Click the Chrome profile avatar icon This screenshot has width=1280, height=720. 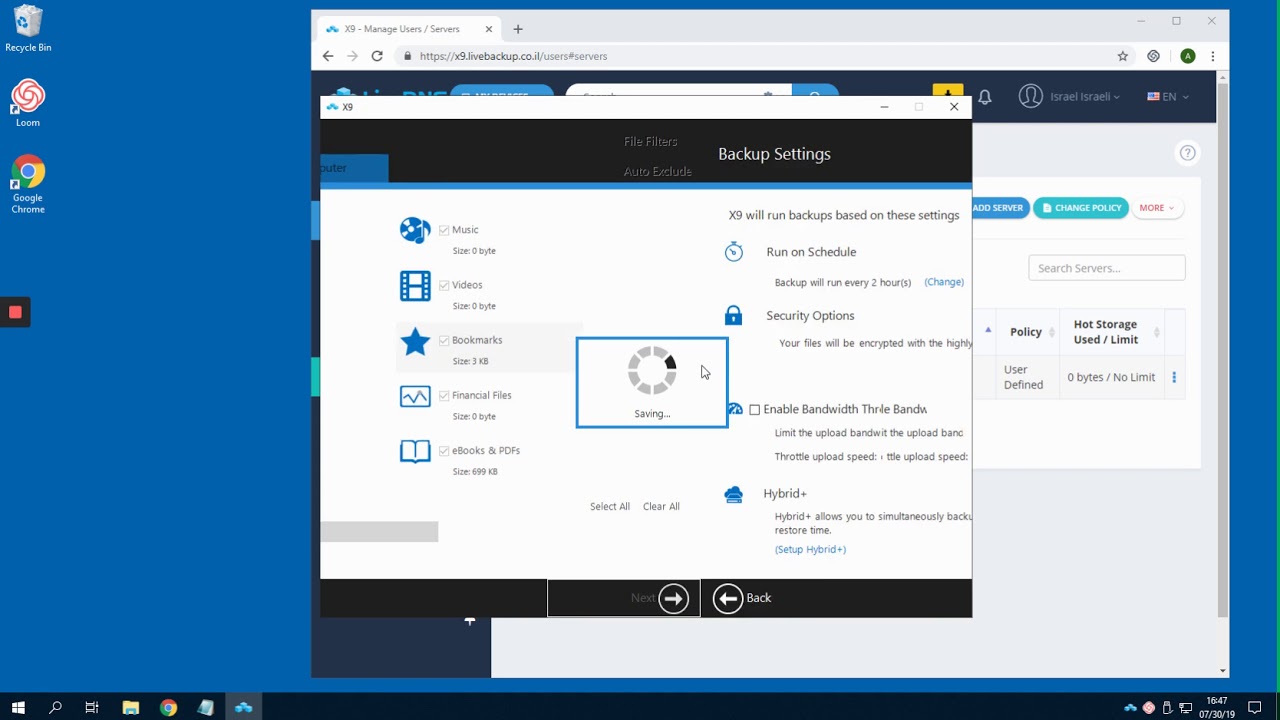pyautogui.click(x=1187, y=56)
